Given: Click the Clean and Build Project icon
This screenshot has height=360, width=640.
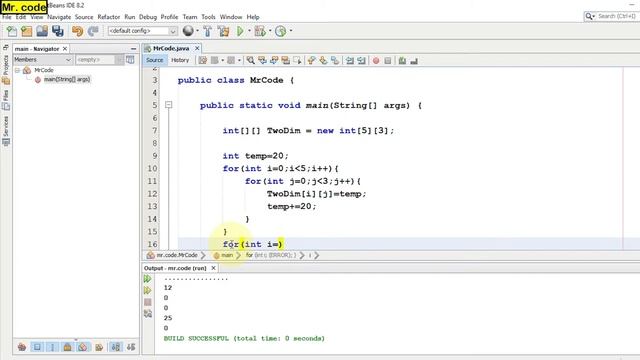Looking at the screenshot, I should click(223, 31).
